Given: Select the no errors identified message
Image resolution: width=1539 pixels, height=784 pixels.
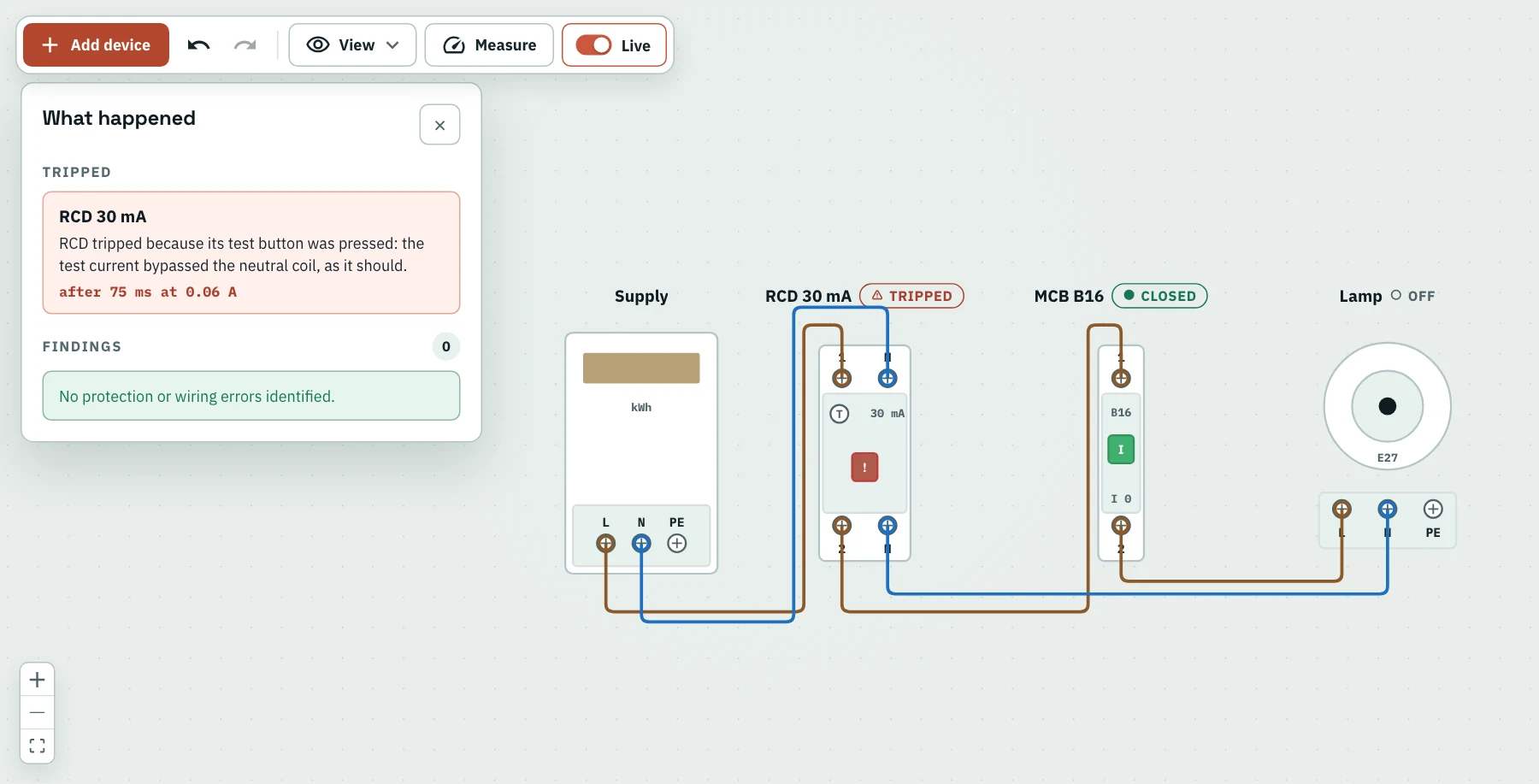Looking at the screenshot, I should [251, 396].
